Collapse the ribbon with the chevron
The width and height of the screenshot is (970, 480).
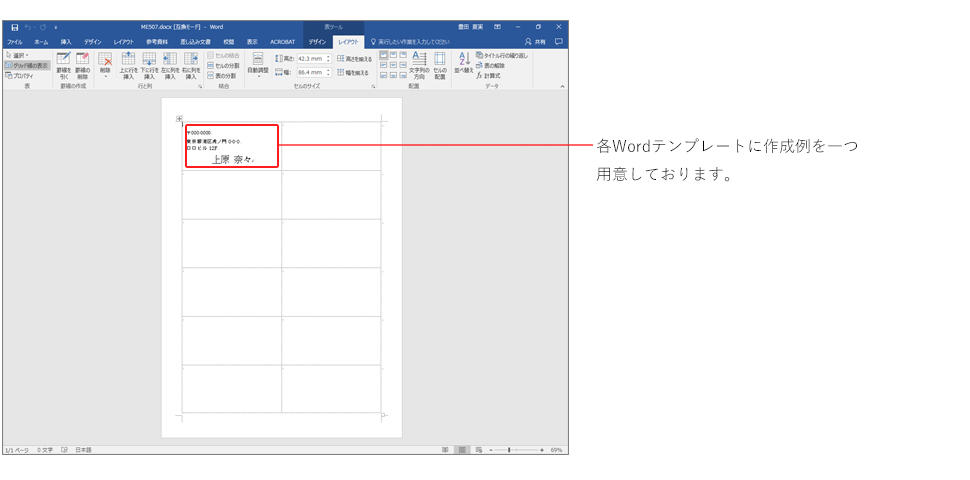(562, 87)
